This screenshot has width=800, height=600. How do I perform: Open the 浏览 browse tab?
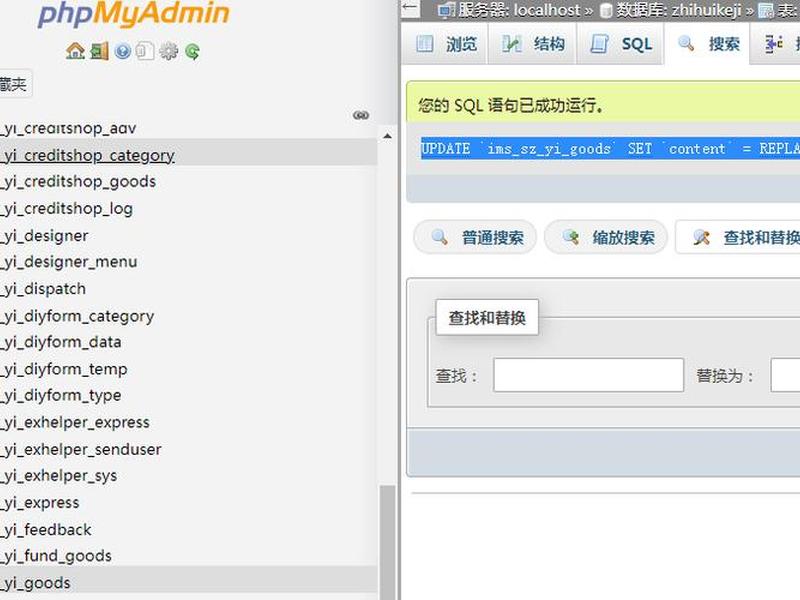tap(445, 44)
